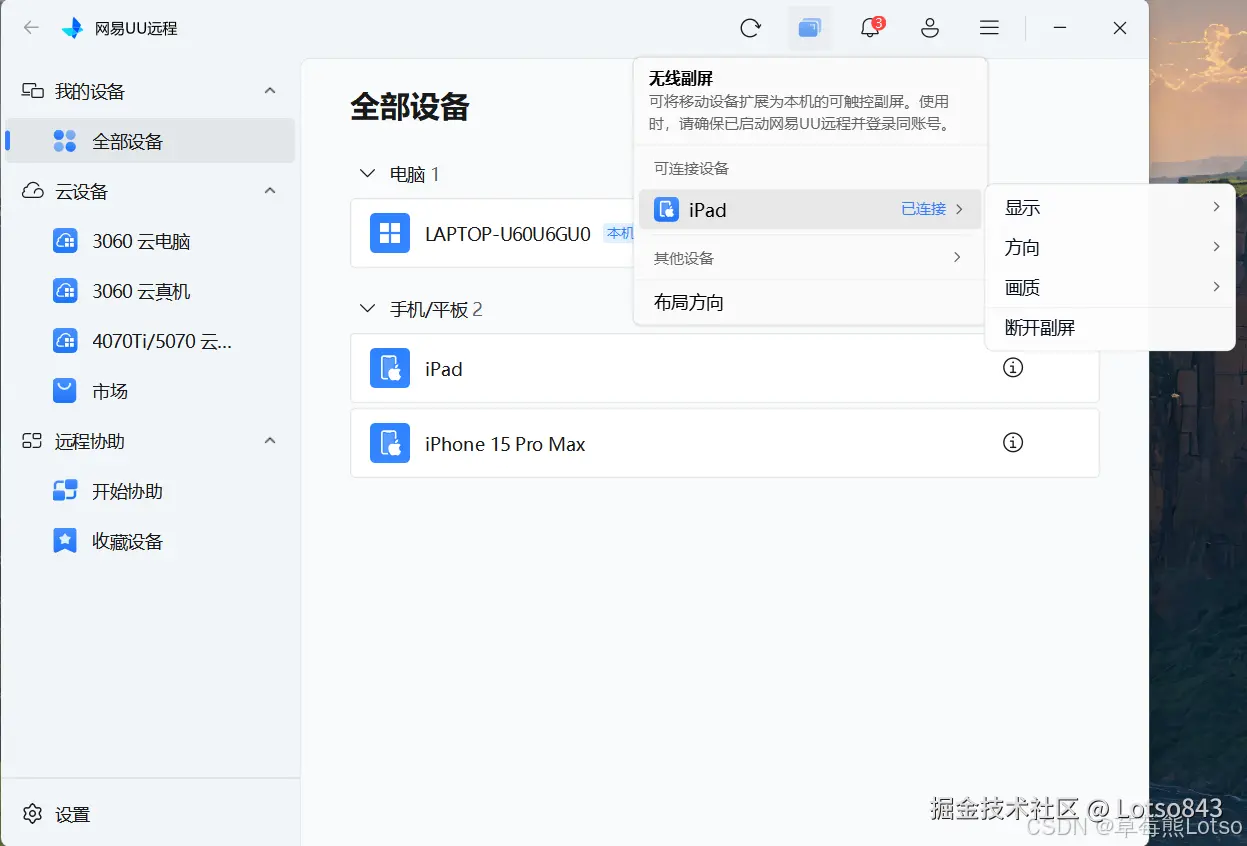Collapse the 电脑 device group
The height and width of the screenshot is (846, 1247).
pyautogui.click(x=366, y=172)
